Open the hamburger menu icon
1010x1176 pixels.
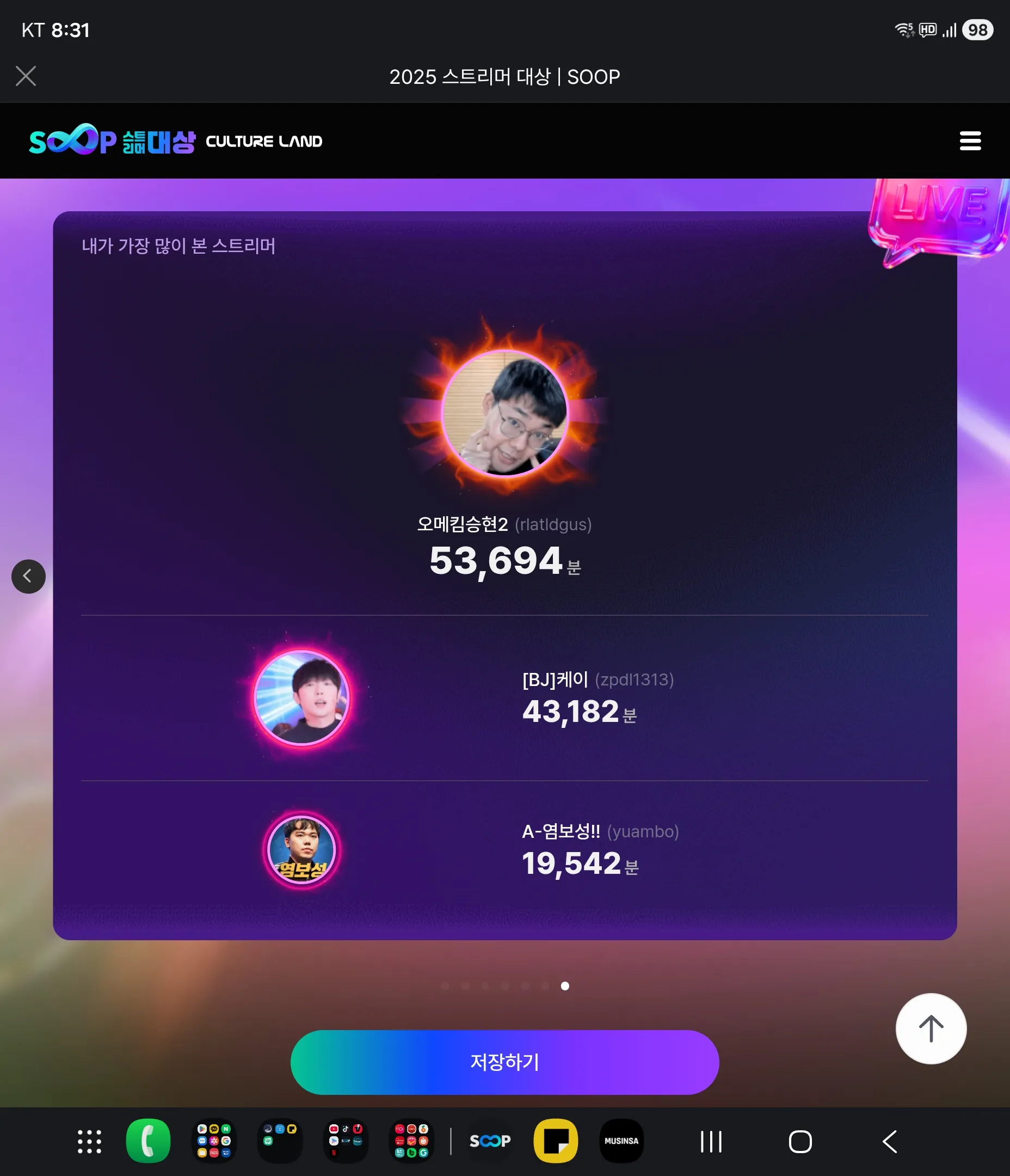(970, 141)
